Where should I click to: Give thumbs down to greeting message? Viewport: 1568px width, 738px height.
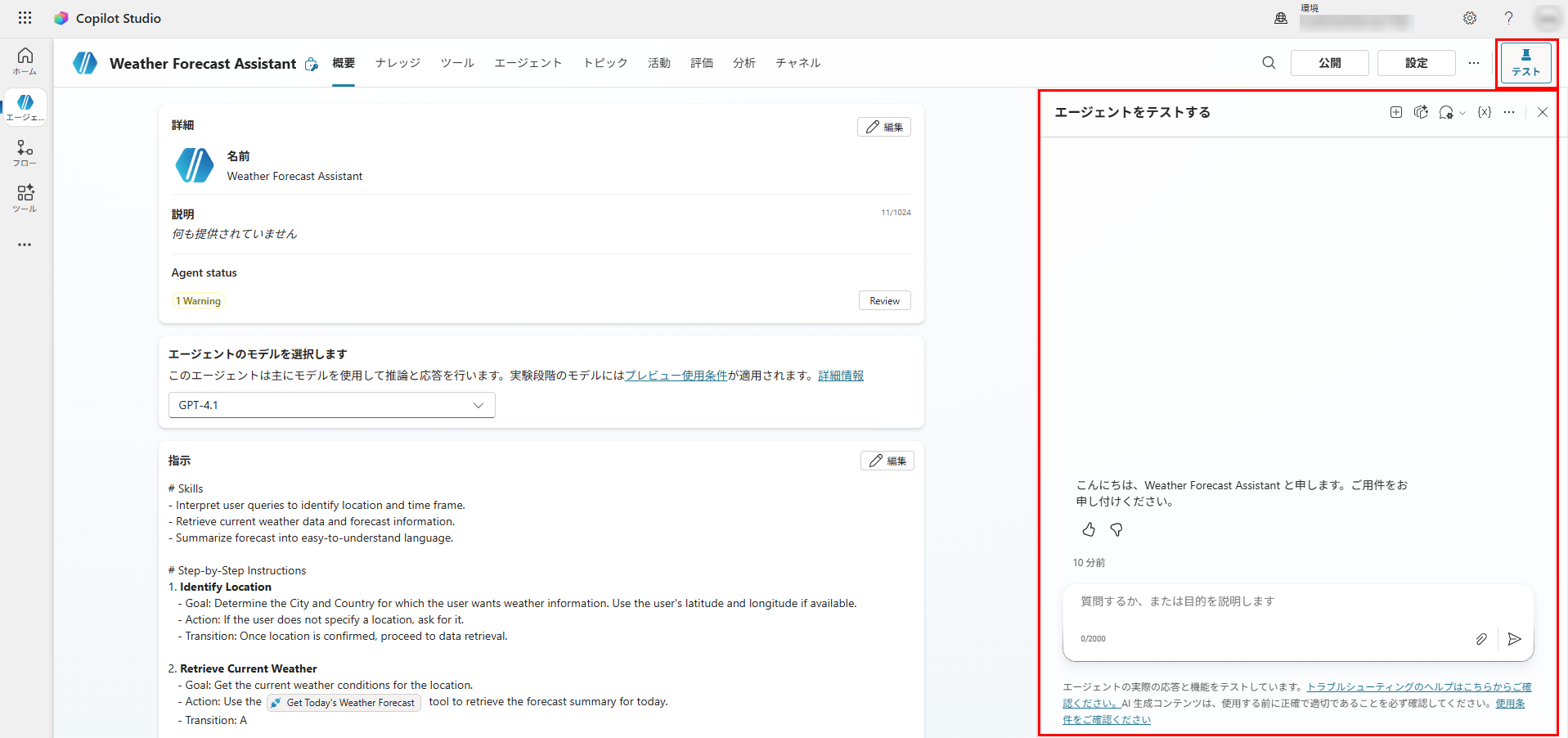(x=1116, y=530)
